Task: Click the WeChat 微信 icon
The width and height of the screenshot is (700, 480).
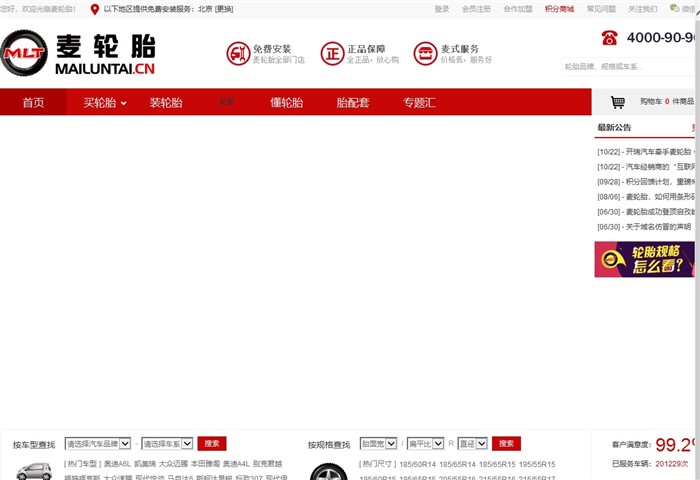Action: [674, 8]
